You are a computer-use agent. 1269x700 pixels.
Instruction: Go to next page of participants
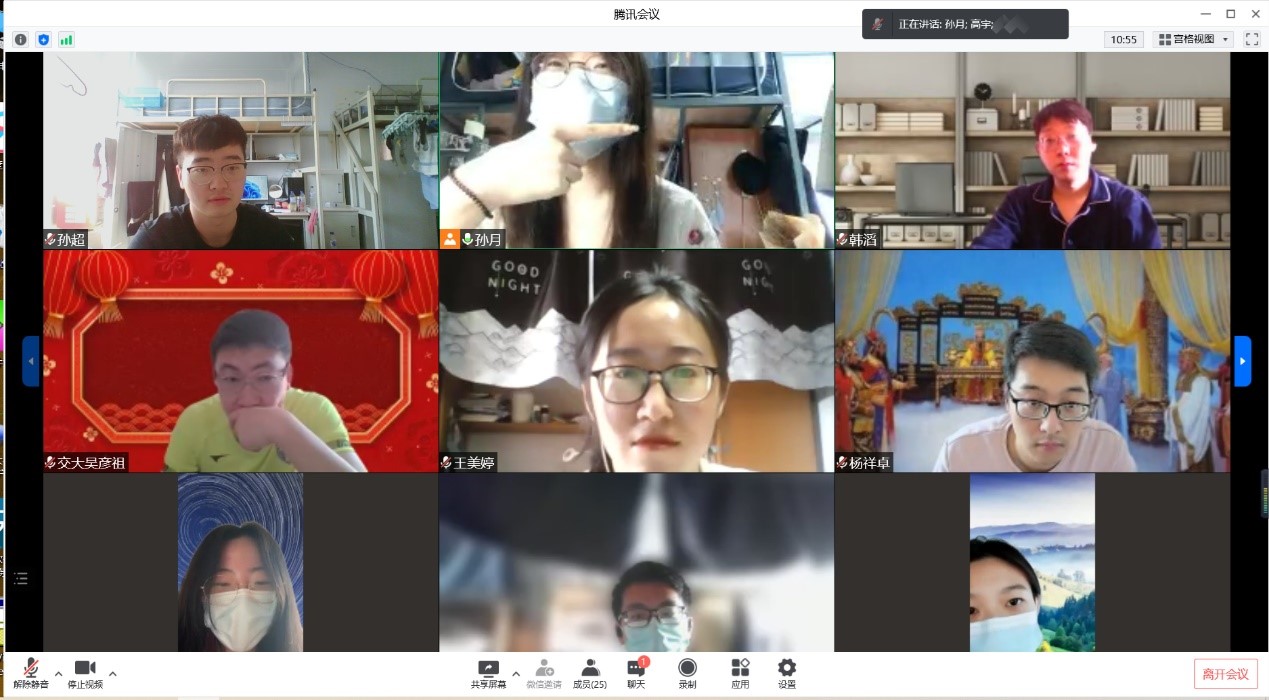[x=1242, y=361]
